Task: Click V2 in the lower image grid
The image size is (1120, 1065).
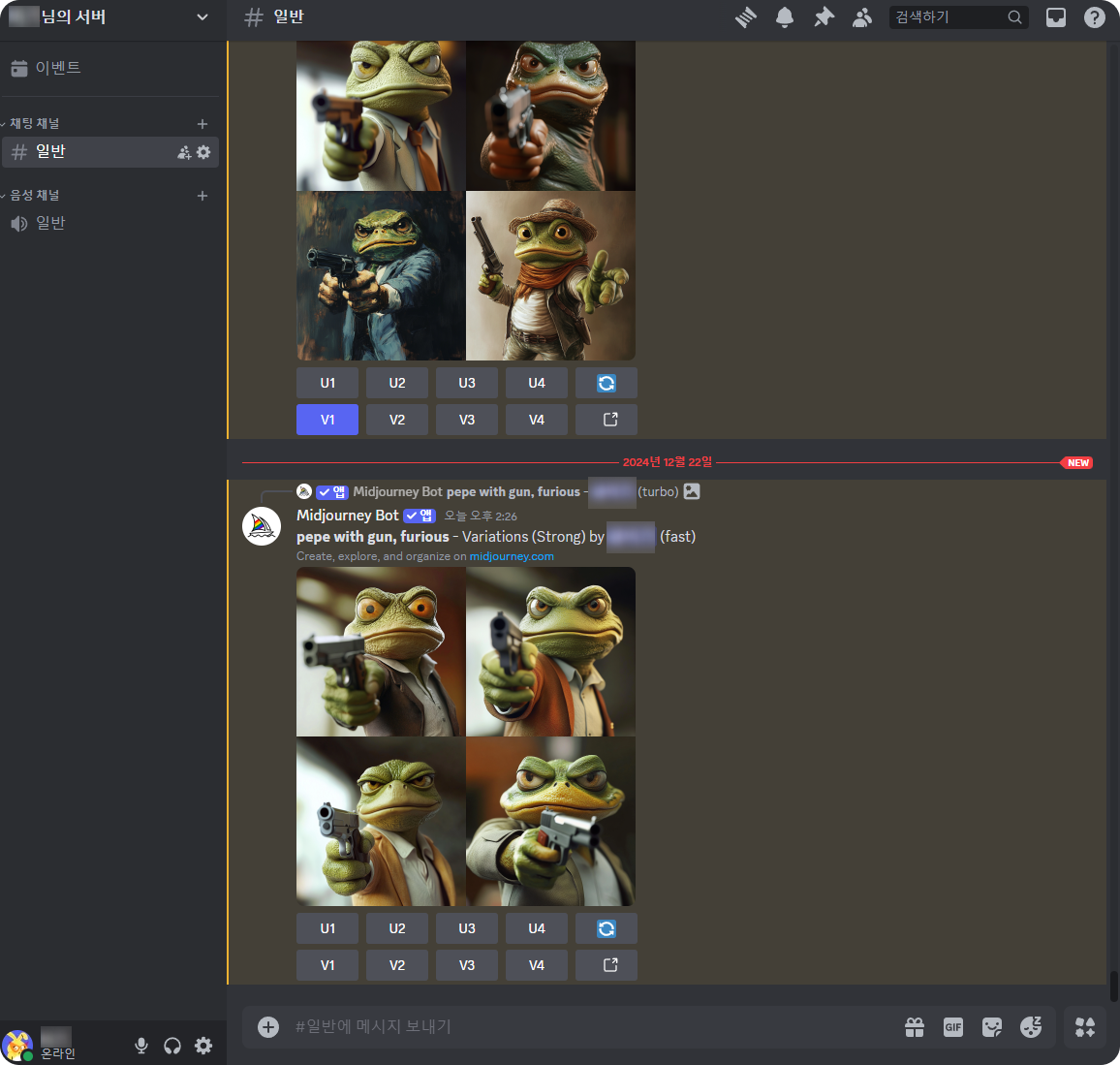Action: pyautogui.click(x=397, y=965)
